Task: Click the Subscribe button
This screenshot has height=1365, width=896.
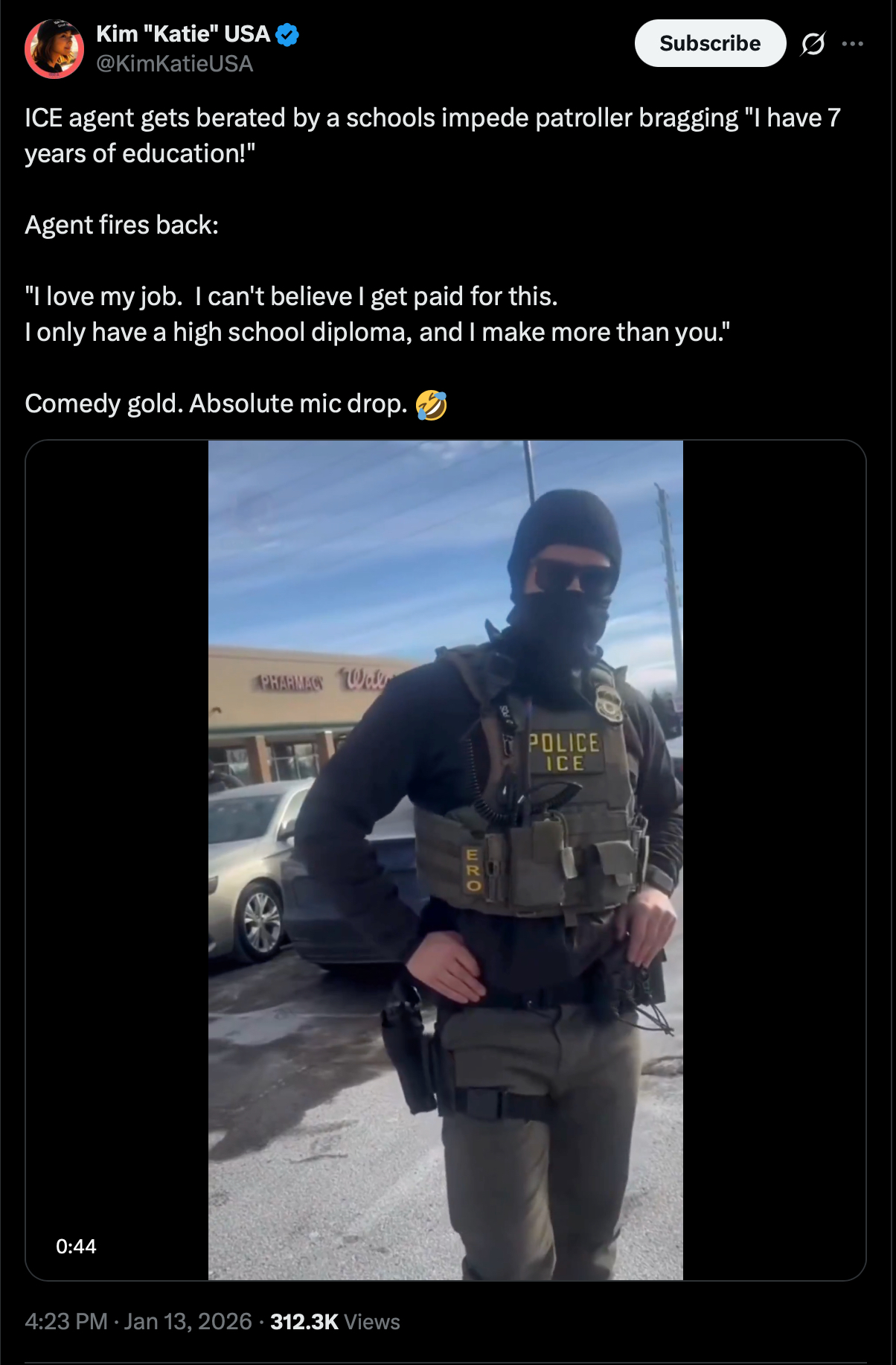Action: click(710, 43)
